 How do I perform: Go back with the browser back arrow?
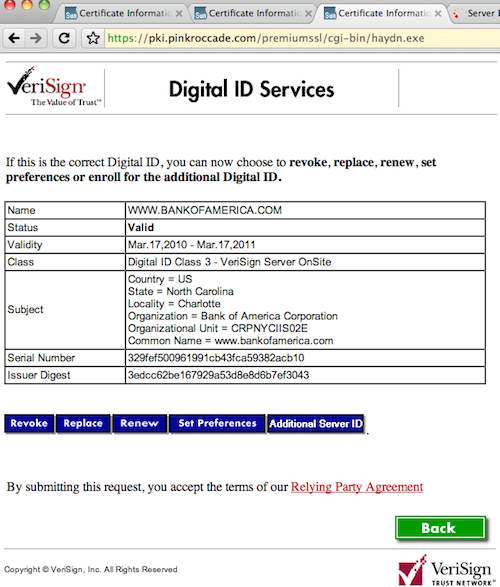14,38
